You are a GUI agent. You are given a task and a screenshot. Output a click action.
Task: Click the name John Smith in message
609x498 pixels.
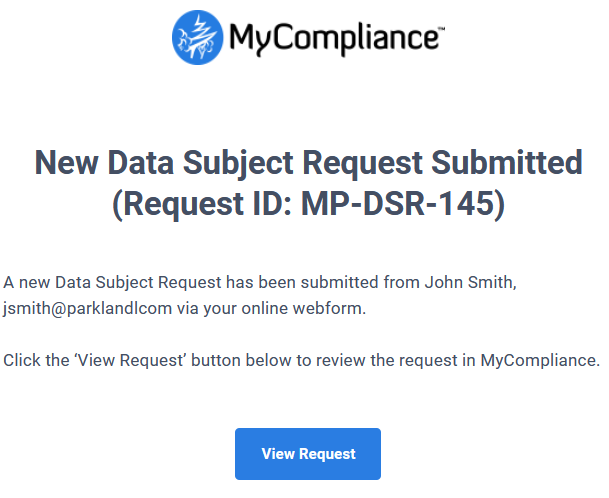469,282
